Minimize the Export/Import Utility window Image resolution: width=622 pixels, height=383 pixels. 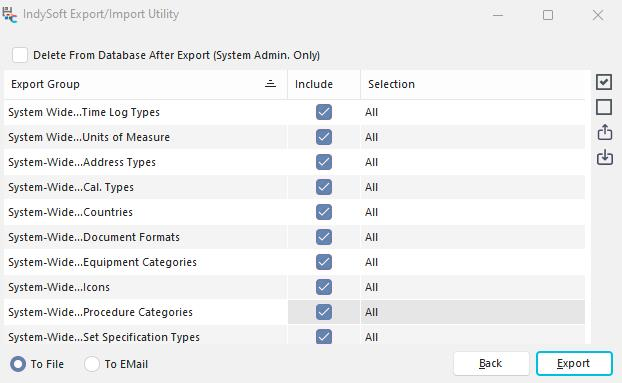(x=498, y=15)
